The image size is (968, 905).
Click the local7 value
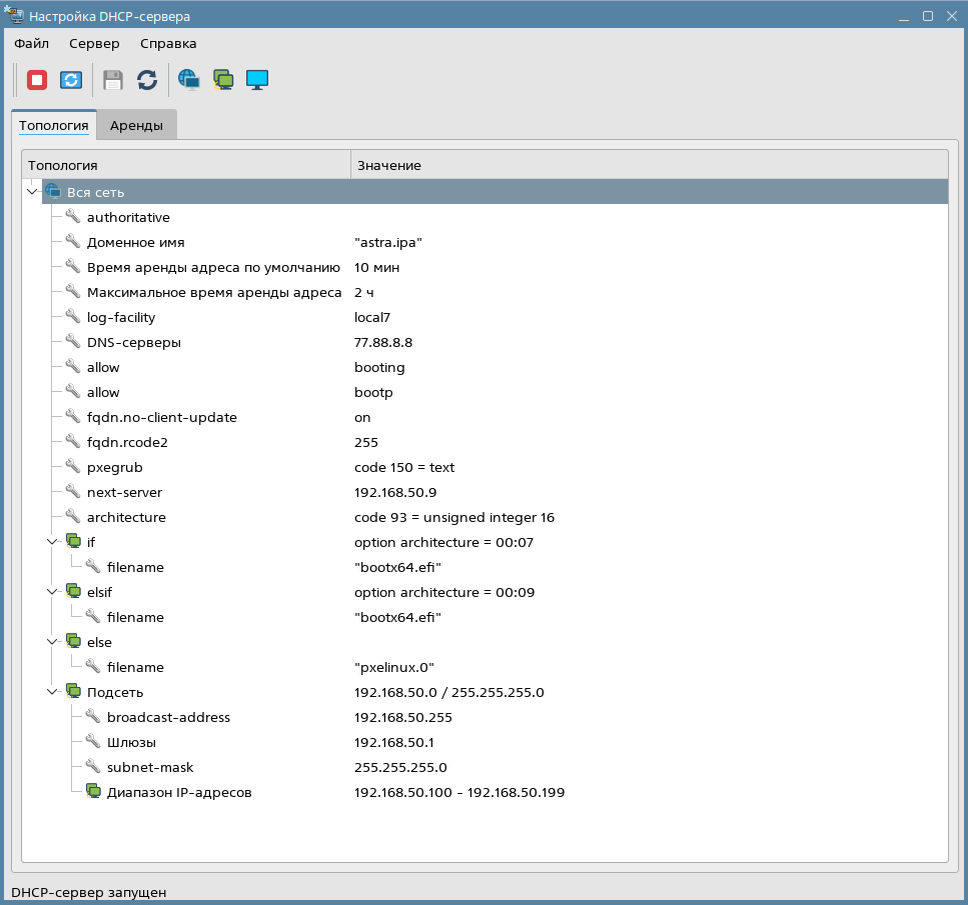point(372,317)
